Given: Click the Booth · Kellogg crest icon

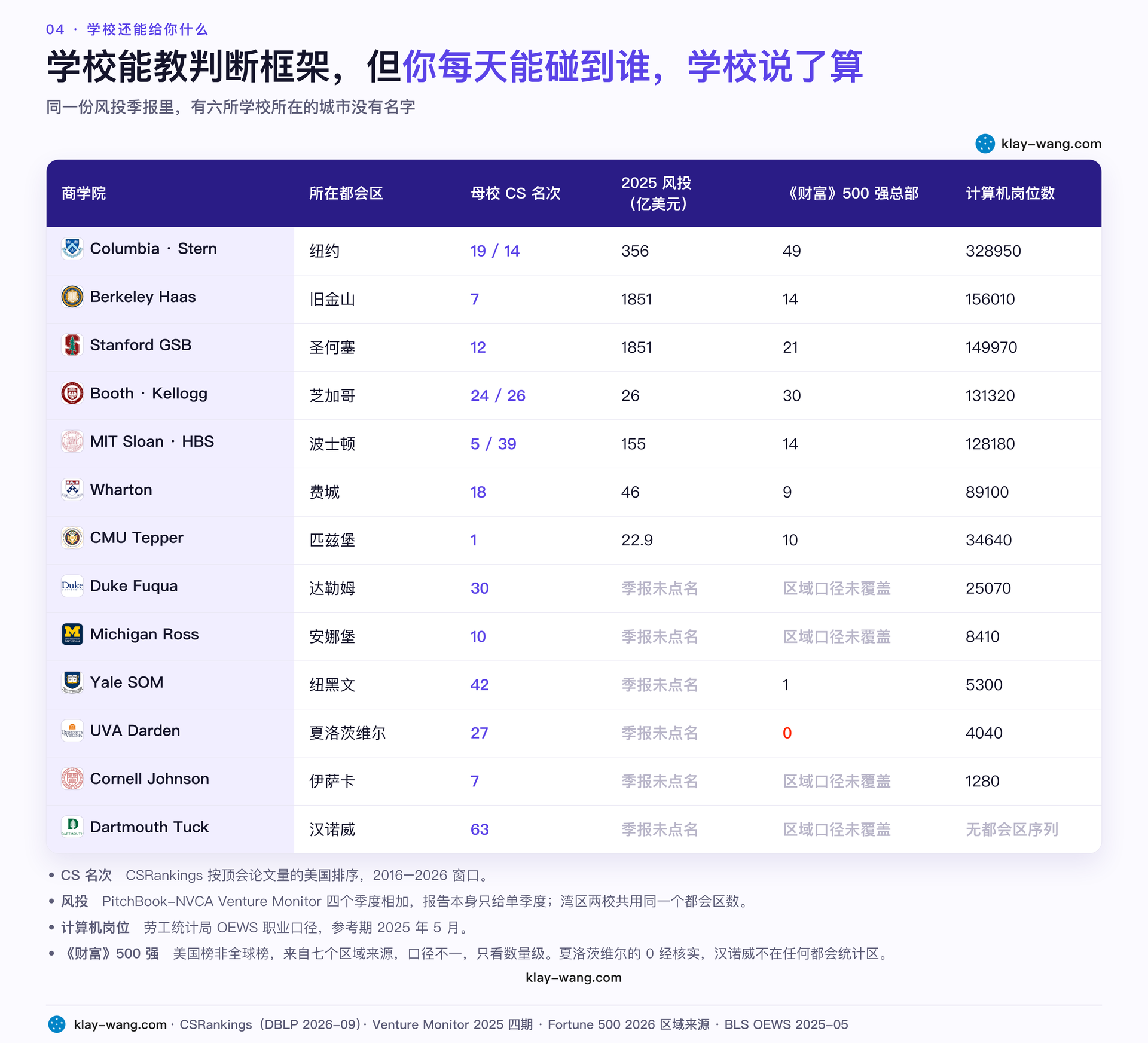Looking at the screenshot, I should point(72,393).
